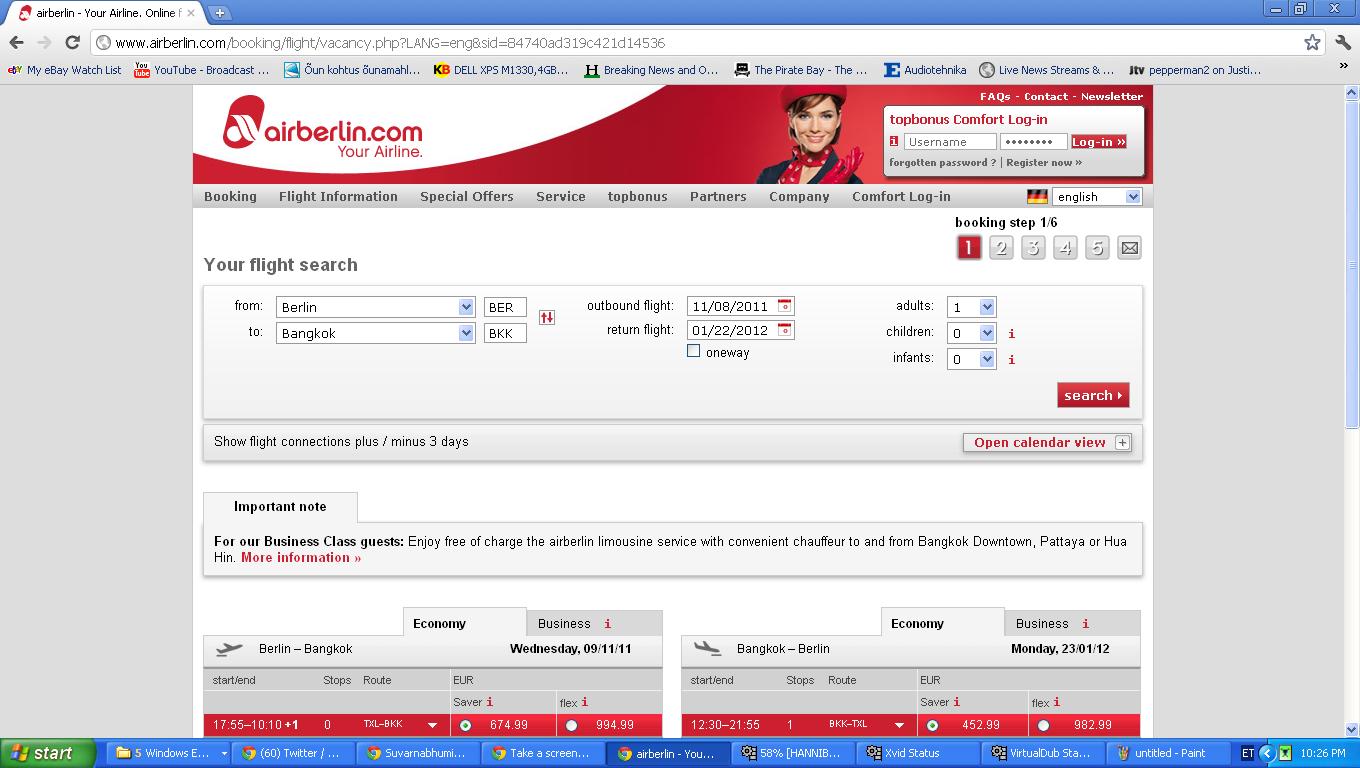The width and height of the screenshot is (1360, 768).
Task: Click the Saver info icon for Berlin–Bangkok
Action: click(x=490, y=702)
